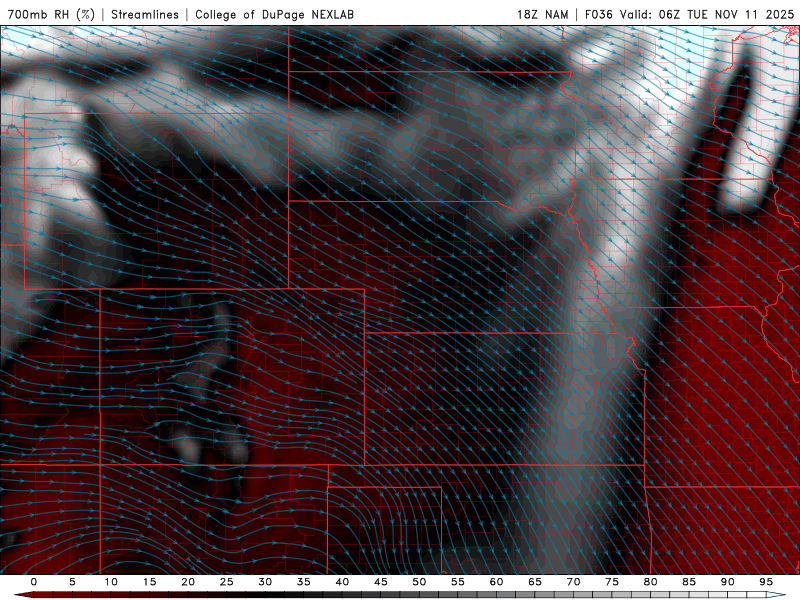Screen dimensions: 800x600
Task: Select the '95' color scale value
Action: [x=766, y=582]
